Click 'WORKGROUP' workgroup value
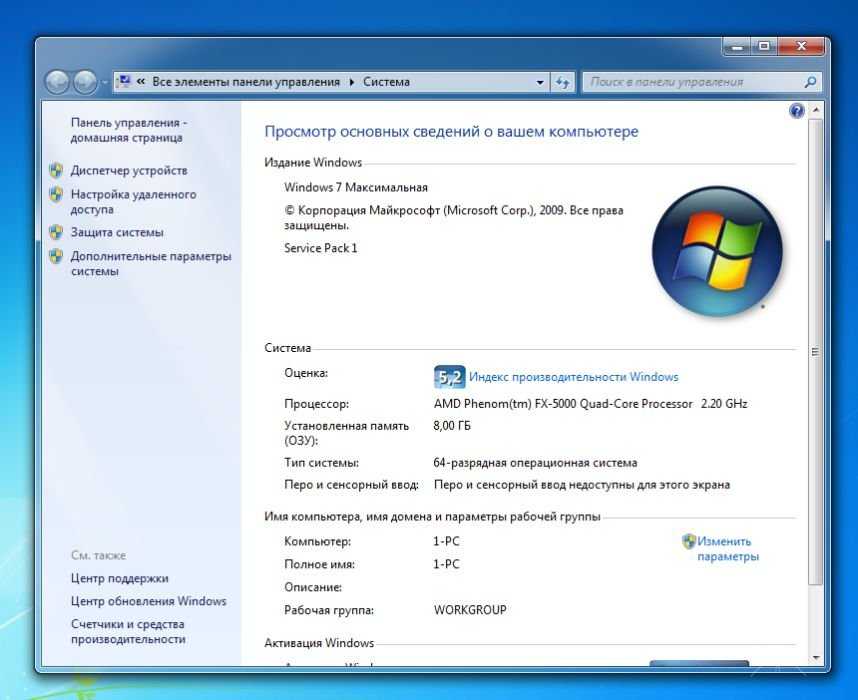 coord(470,610)
